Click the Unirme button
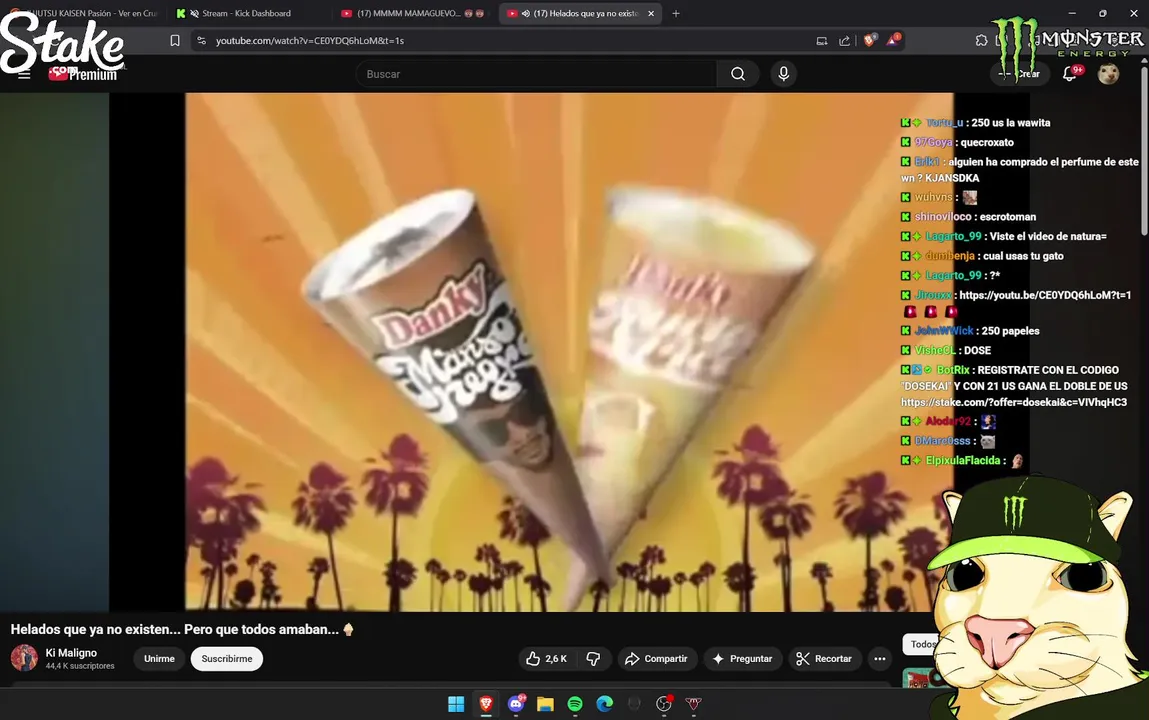This screenshot has width=1149, height=720. (159, 658)
